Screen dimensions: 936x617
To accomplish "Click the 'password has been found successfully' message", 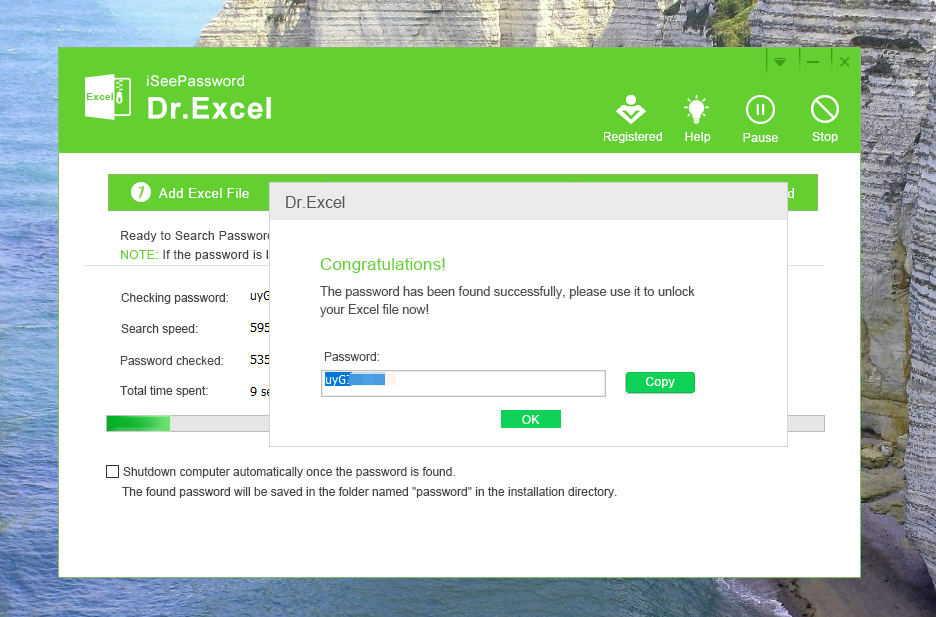I will tap(507, 300).
